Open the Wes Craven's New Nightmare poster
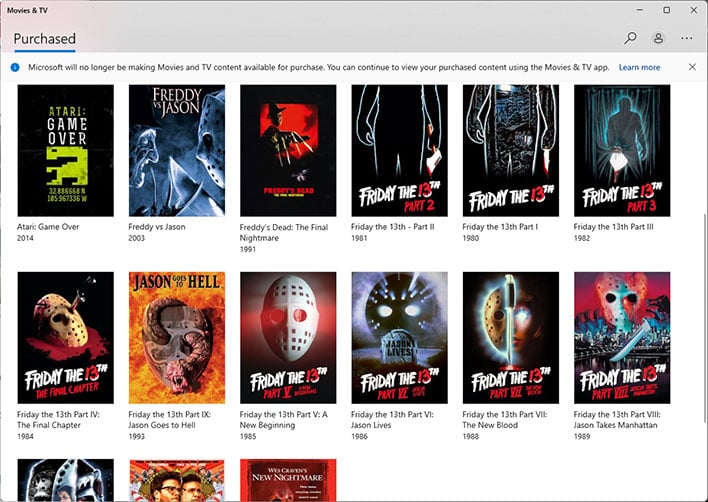 (288, 480)
